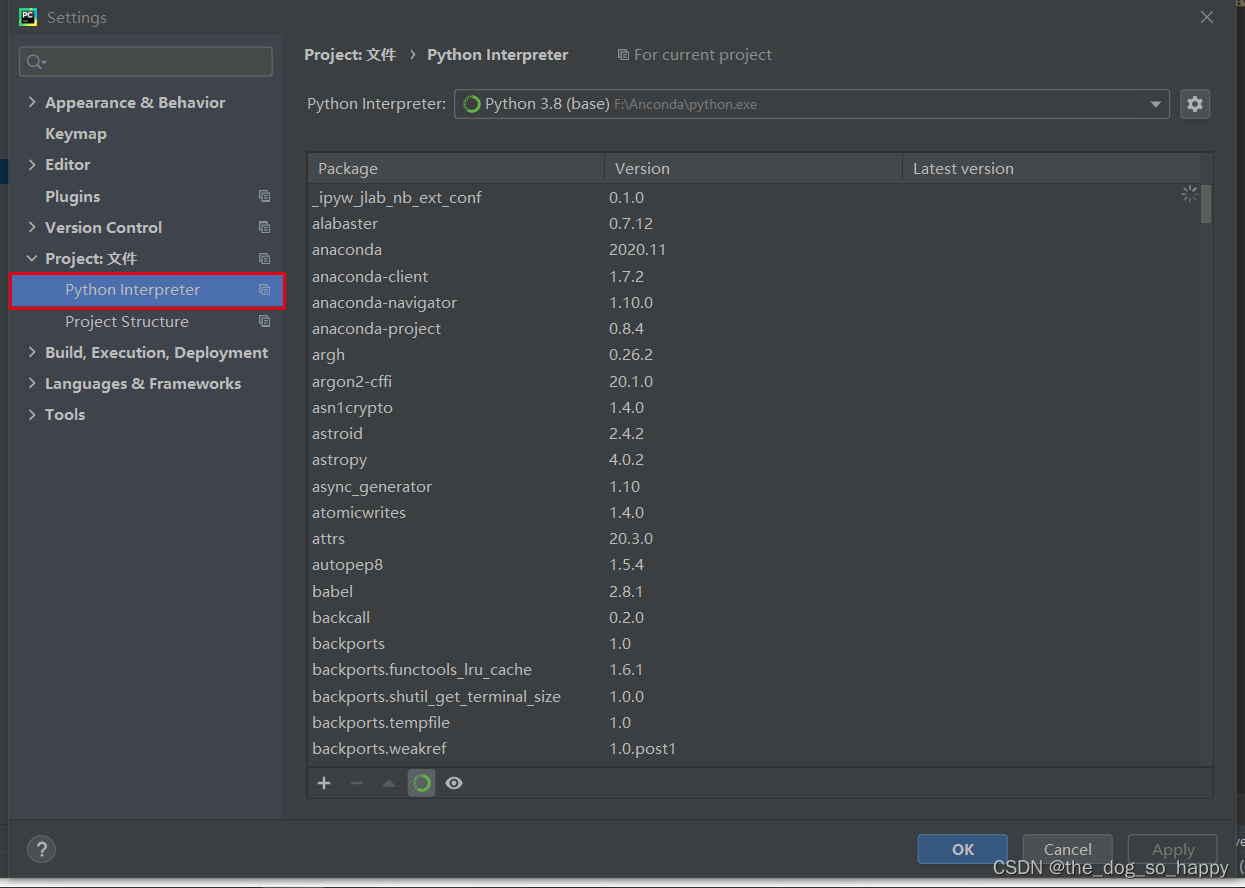This screenshot has height=888, width=1245.
Task: Click the upgrade arrow icon below package list
Action: [x=389, y=783]
